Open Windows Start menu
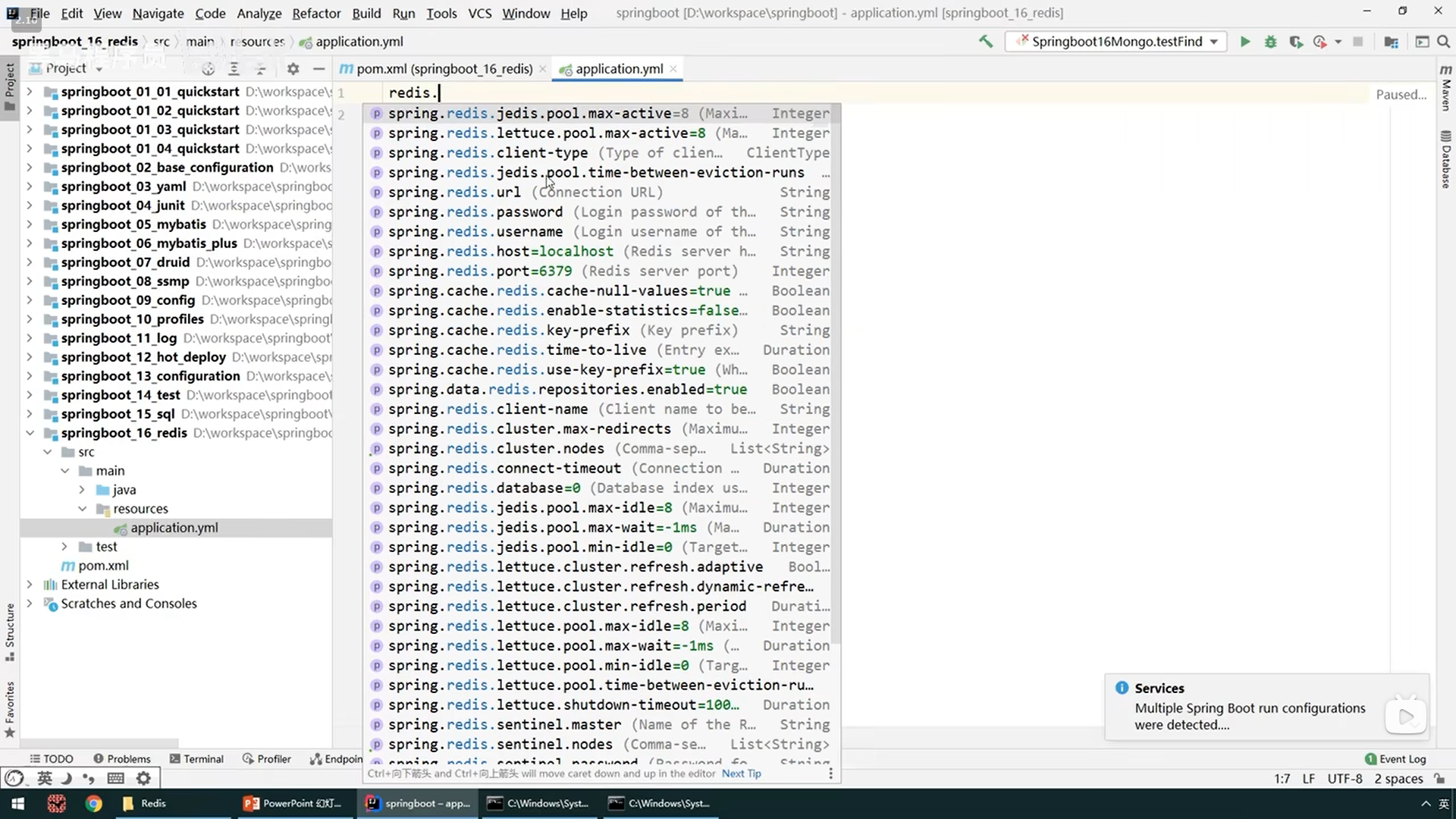Image resolution: width=1456 pixels, height=819 pixels. coord(18,804)
